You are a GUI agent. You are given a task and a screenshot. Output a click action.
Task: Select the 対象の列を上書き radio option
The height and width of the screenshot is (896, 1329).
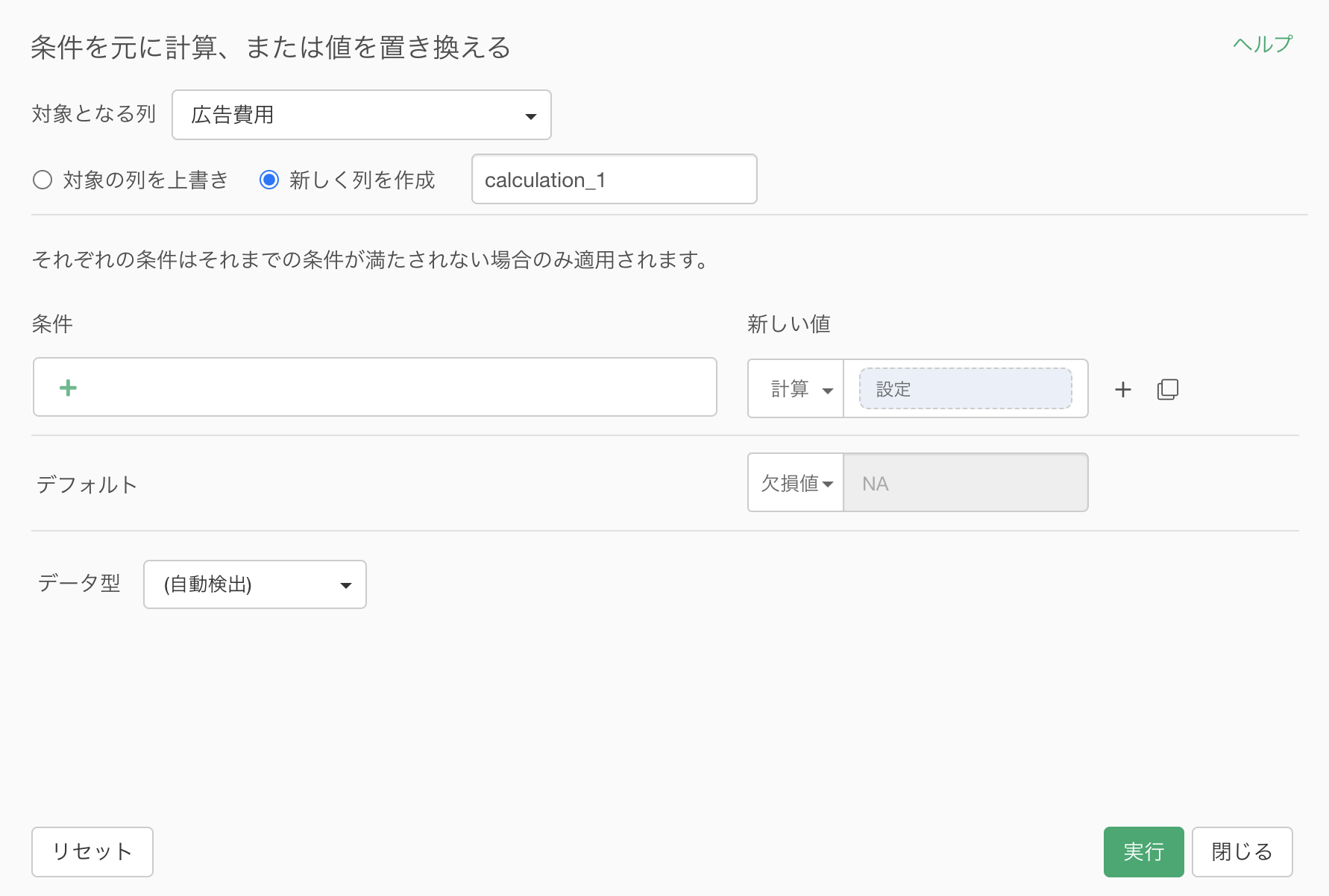(x=43, y=180)
